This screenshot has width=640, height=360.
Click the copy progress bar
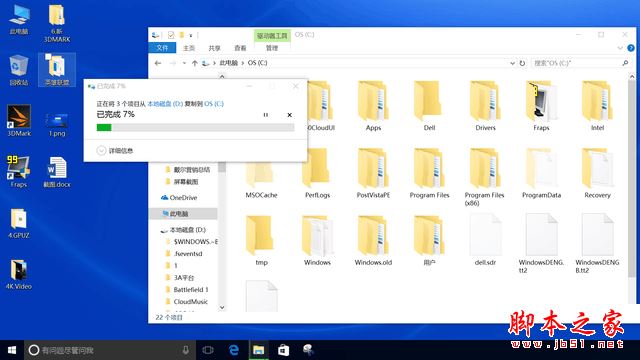pyautogui.click(x=195, y=127)
